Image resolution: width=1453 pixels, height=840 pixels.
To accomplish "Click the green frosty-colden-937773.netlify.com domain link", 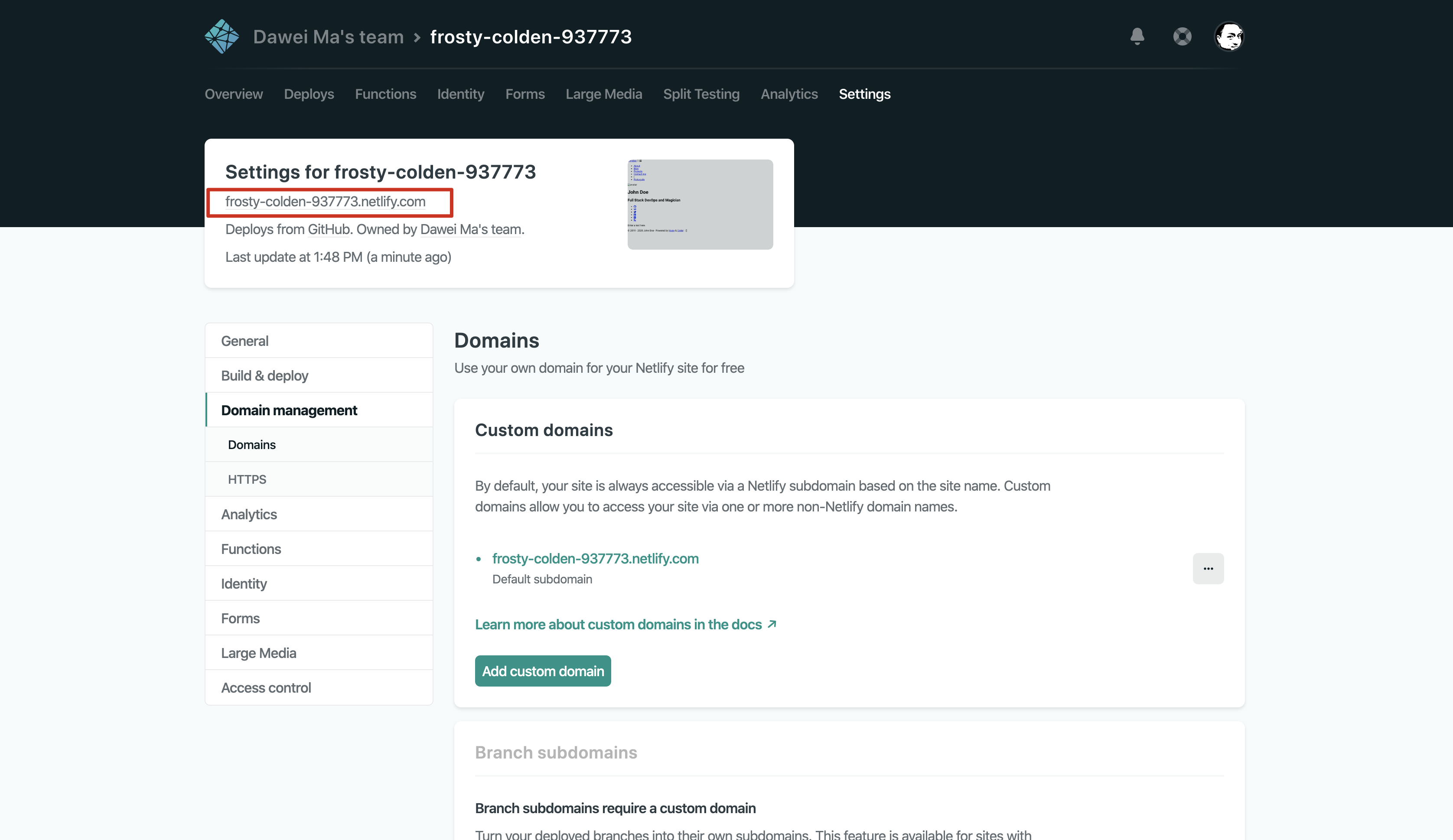I will pyautogui.click(x=595, y=559).
